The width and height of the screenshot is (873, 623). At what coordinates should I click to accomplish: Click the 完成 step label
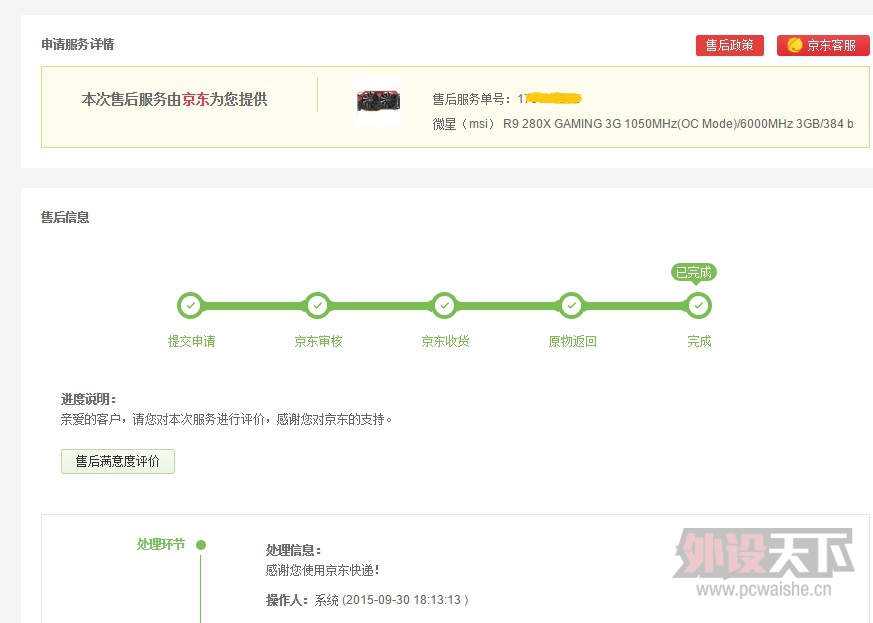pos(699,341)
